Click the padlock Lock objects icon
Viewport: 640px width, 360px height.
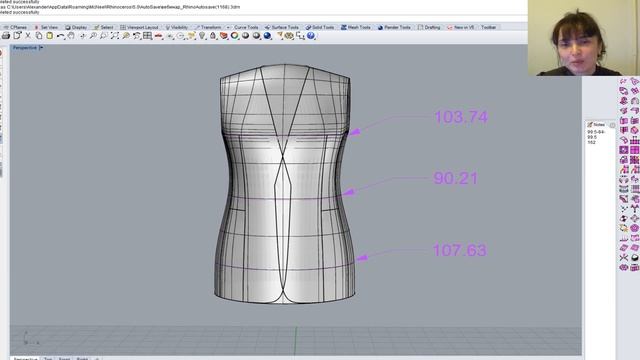[213, 36]
